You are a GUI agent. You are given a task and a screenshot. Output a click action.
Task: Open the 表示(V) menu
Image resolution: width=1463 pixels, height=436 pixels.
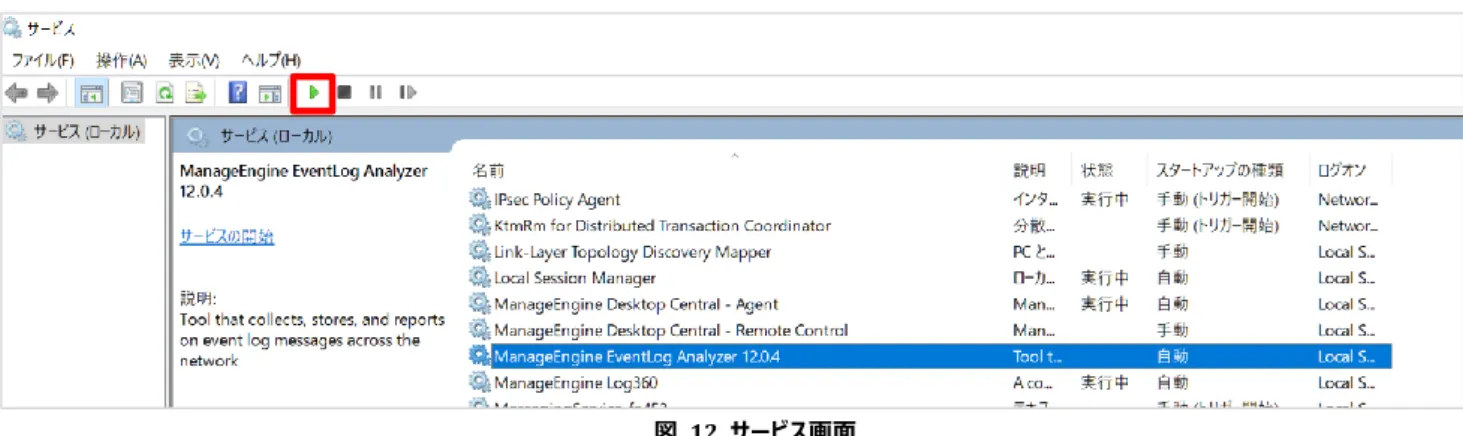coord(194,60)
